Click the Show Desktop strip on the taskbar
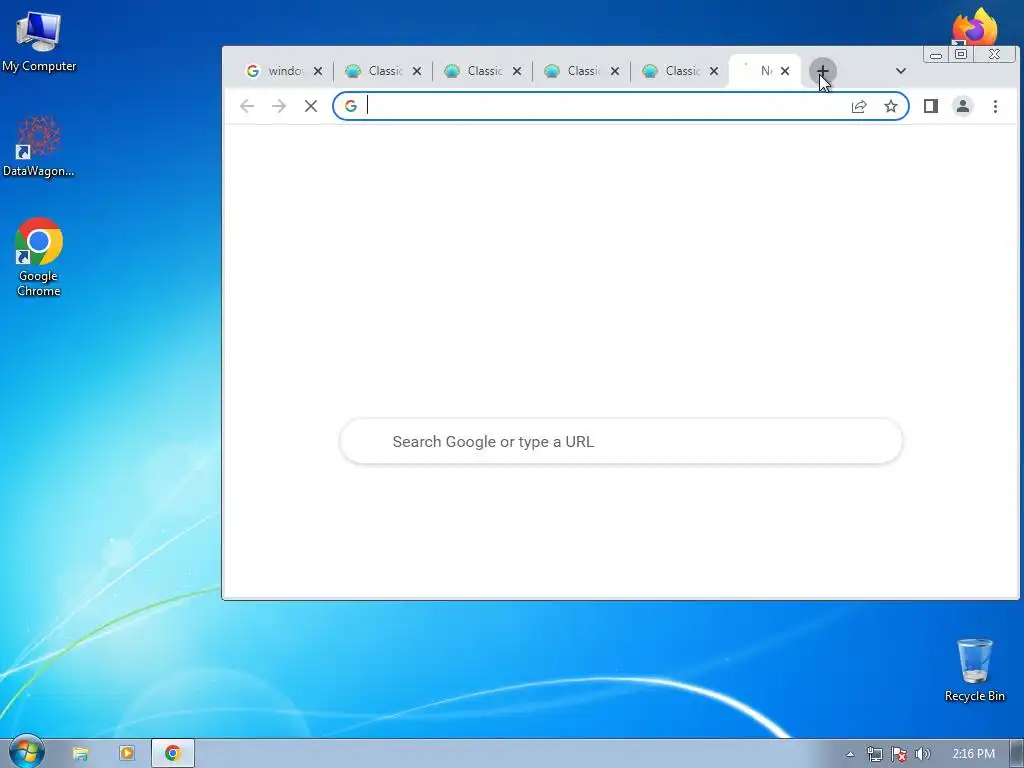 1016,753
